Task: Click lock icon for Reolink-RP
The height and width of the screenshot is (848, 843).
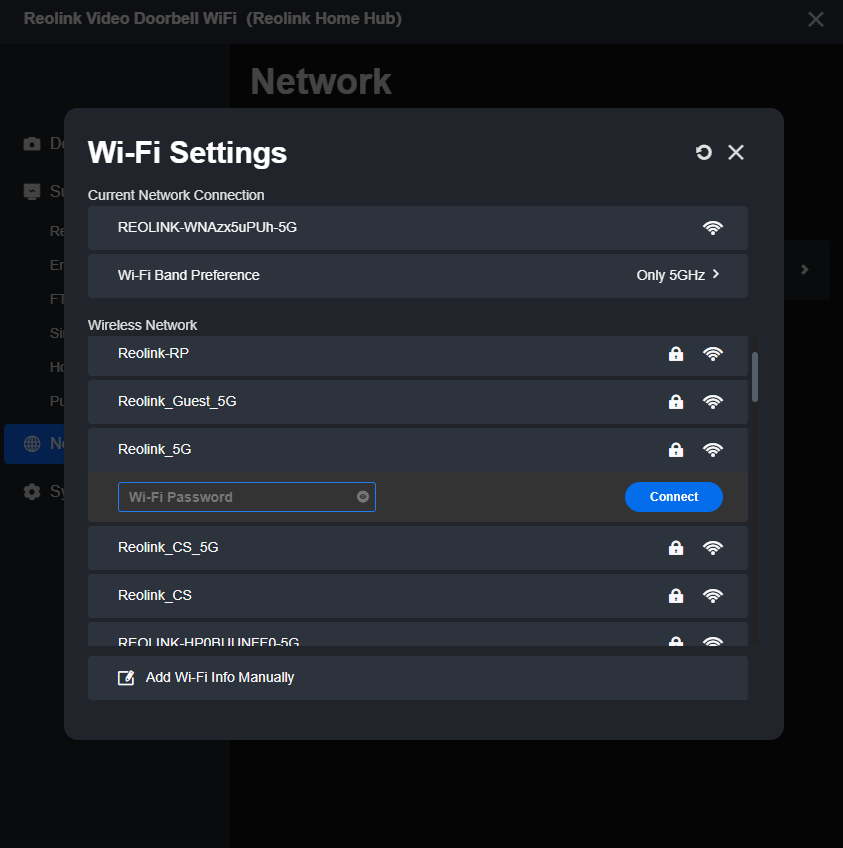Action: click(x=676, y=354)
